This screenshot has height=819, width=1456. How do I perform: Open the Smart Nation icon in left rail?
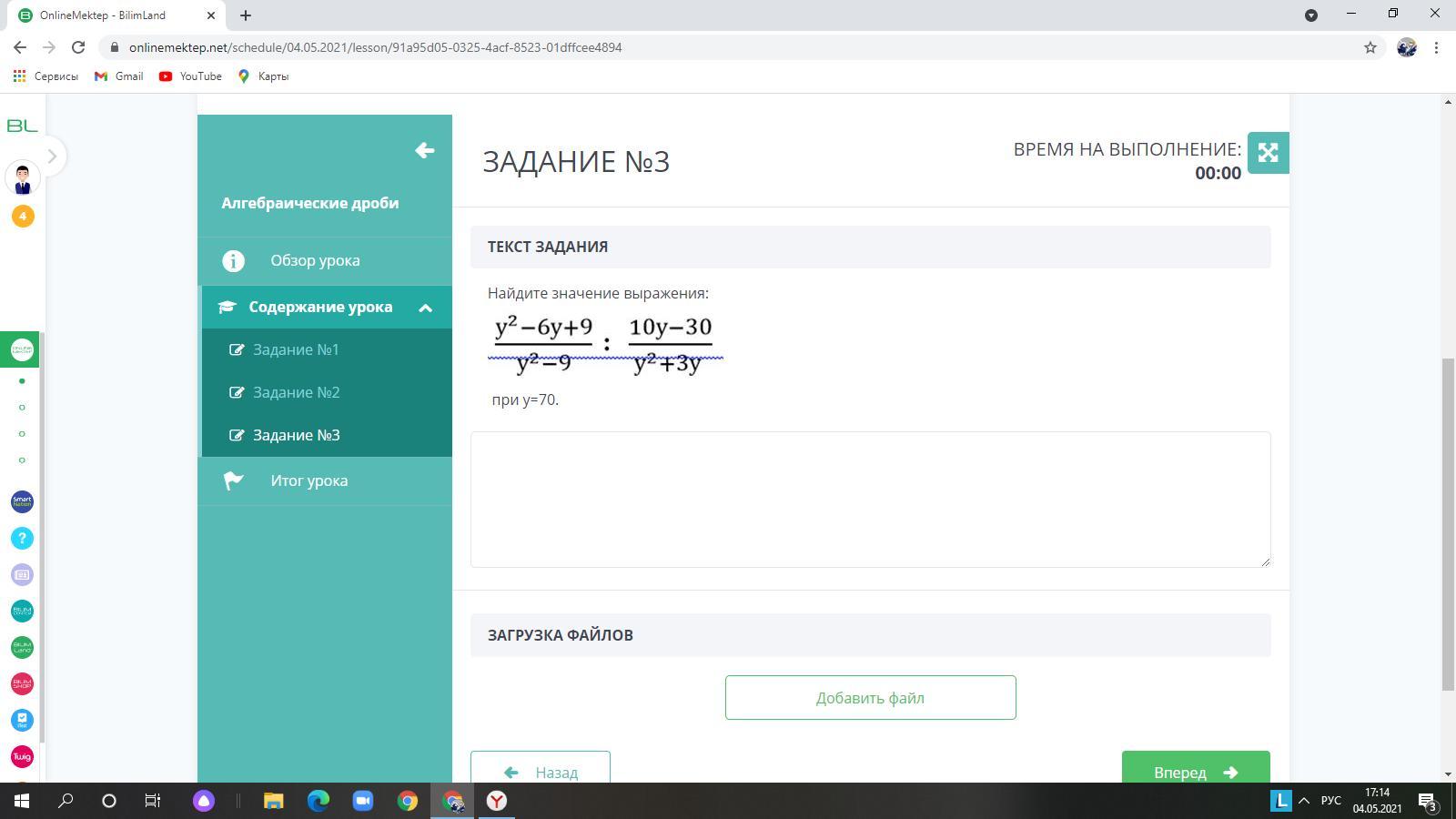pyautogui.click(x=22, y=501)
